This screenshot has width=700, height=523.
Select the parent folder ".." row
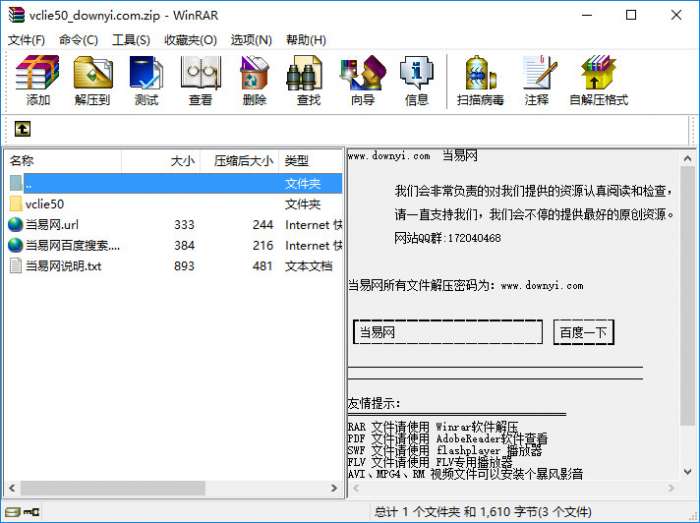pos(175,183)
